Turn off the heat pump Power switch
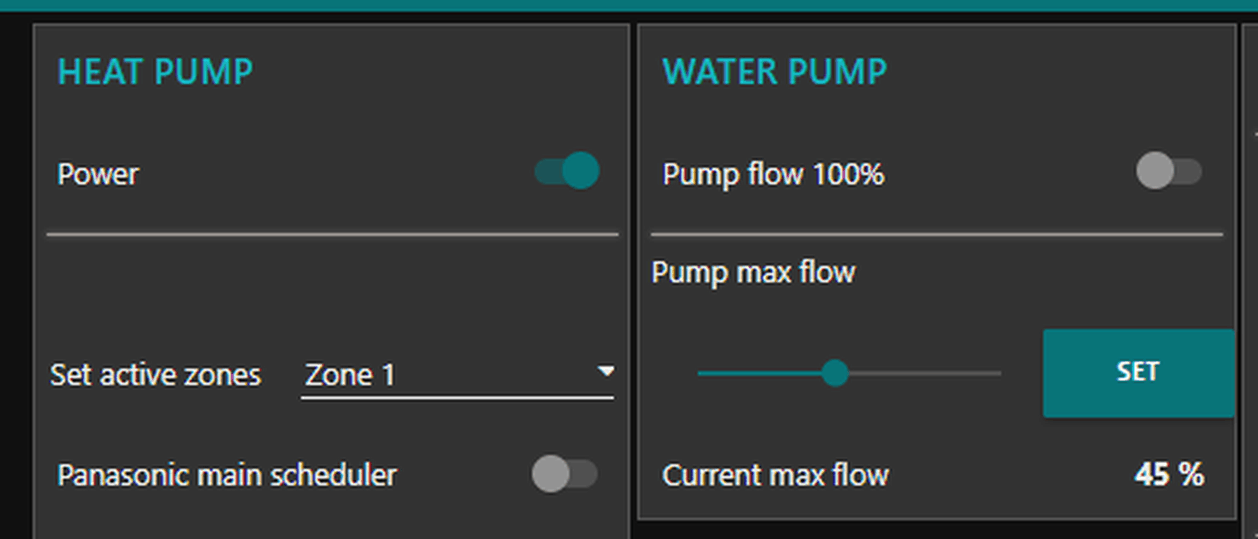The height and width of the screenshot is (539, 1258). pyautogui.click(x=567, y=171)
